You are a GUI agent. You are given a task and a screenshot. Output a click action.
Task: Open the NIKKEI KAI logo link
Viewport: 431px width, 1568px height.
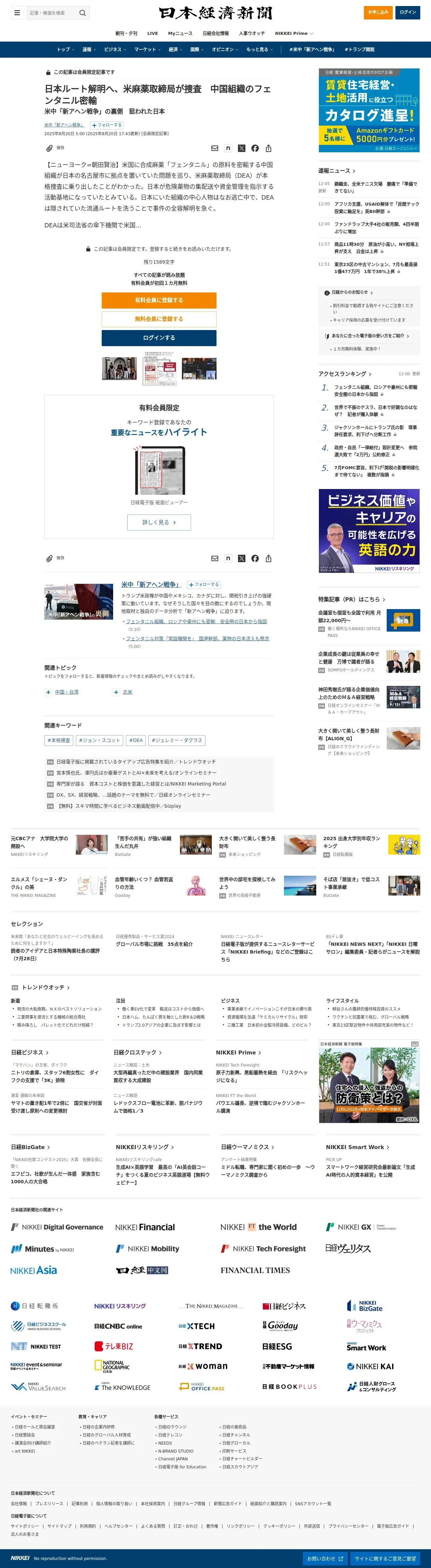click(370, 1366)
